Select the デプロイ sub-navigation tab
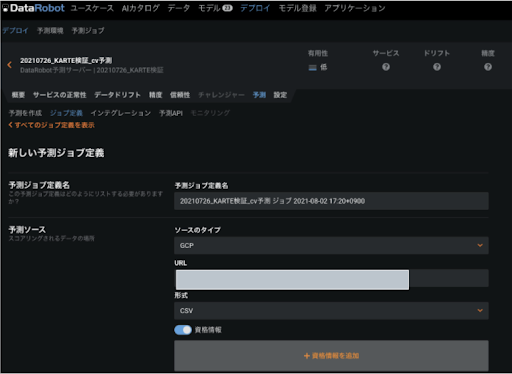512x374 pixels. (x=15, y=31)
